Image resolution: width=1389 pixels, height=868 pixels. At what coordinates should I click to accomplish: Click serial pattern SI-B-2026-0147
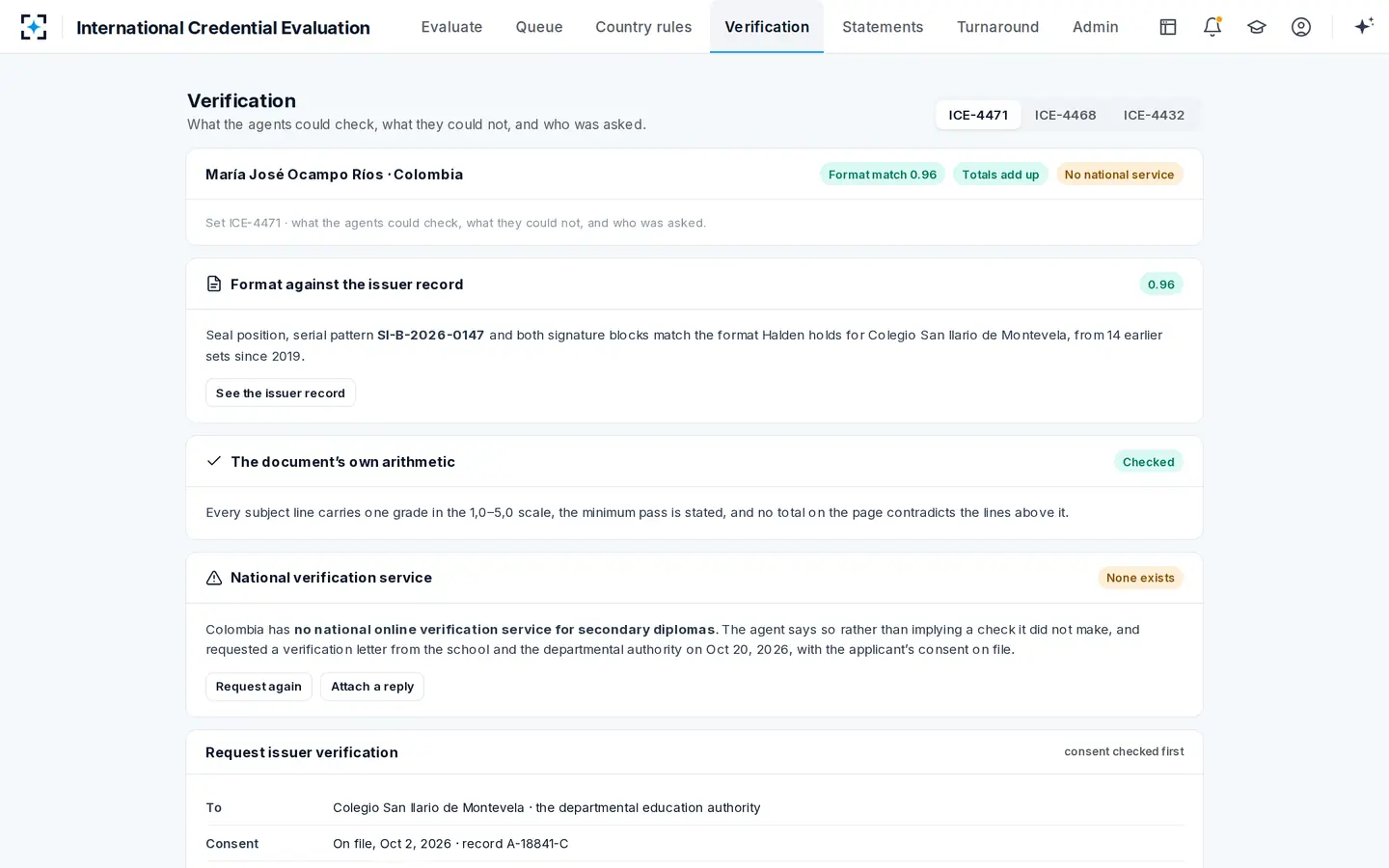(x=430, y=335)
